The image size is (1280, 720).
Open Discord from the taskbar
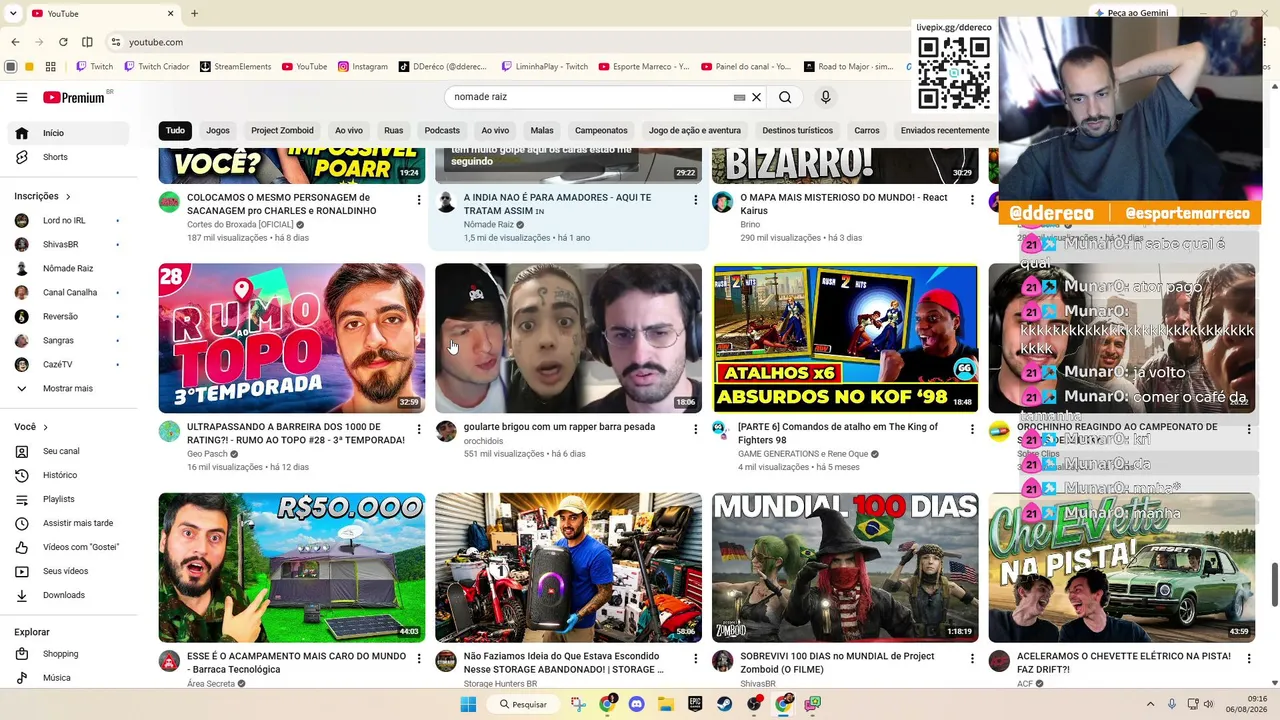(x=636, y=704)
